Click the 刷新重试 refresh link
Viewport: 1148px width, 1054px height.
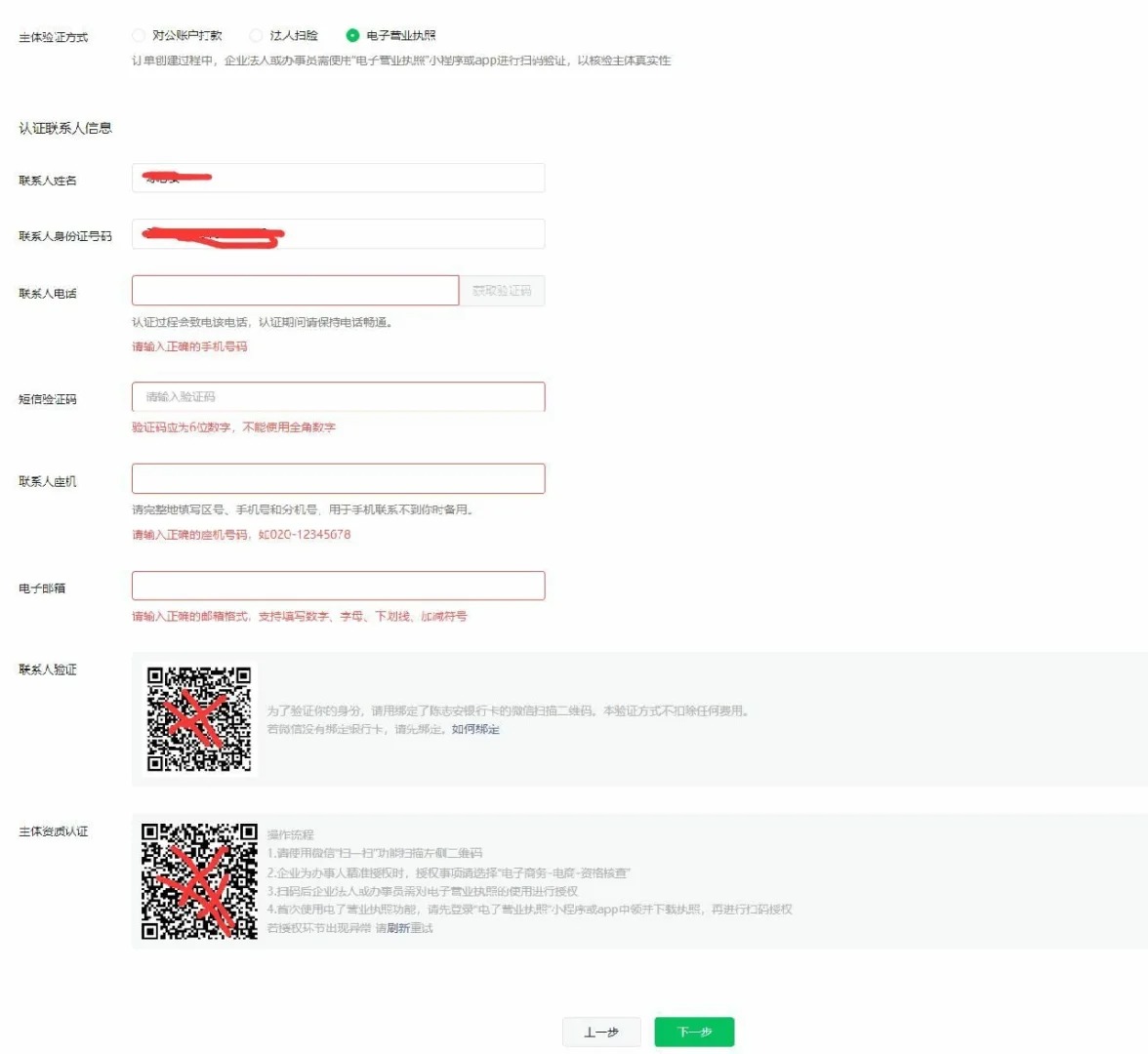pyautogui.click(x=410, y=928)
